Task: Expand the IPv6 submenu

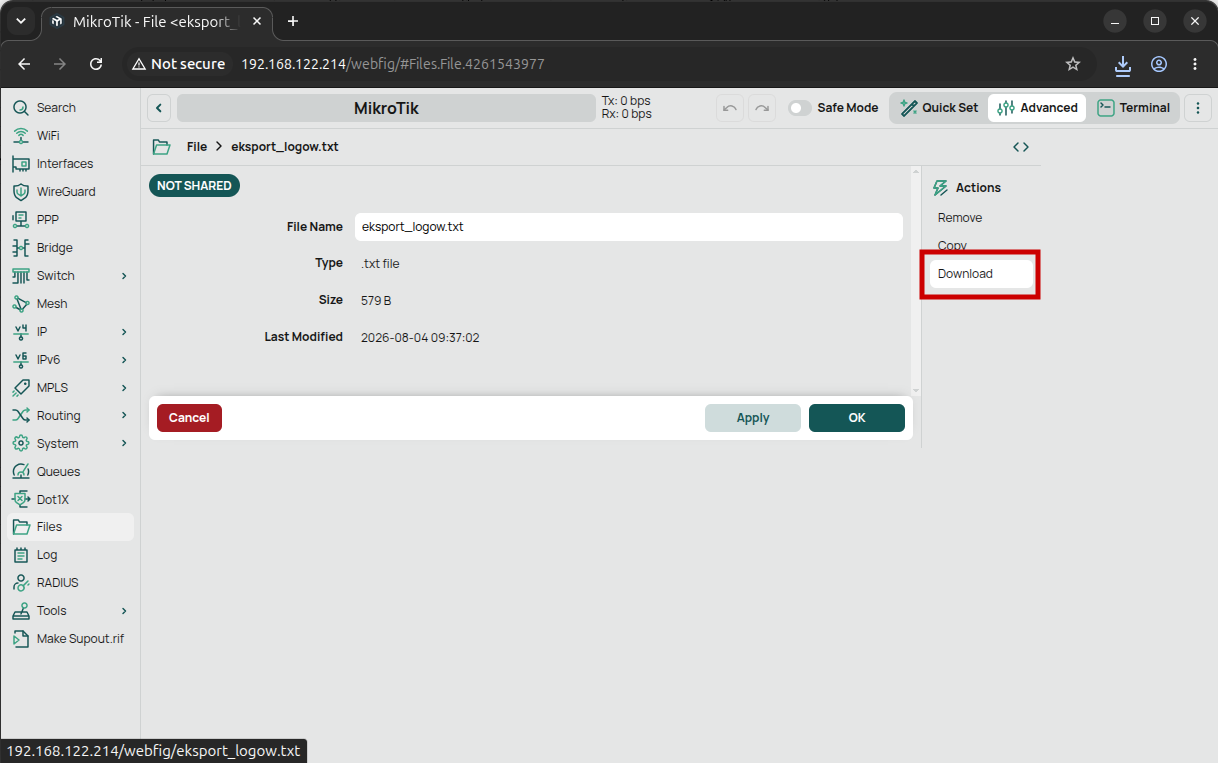Action: click(124, 360)
